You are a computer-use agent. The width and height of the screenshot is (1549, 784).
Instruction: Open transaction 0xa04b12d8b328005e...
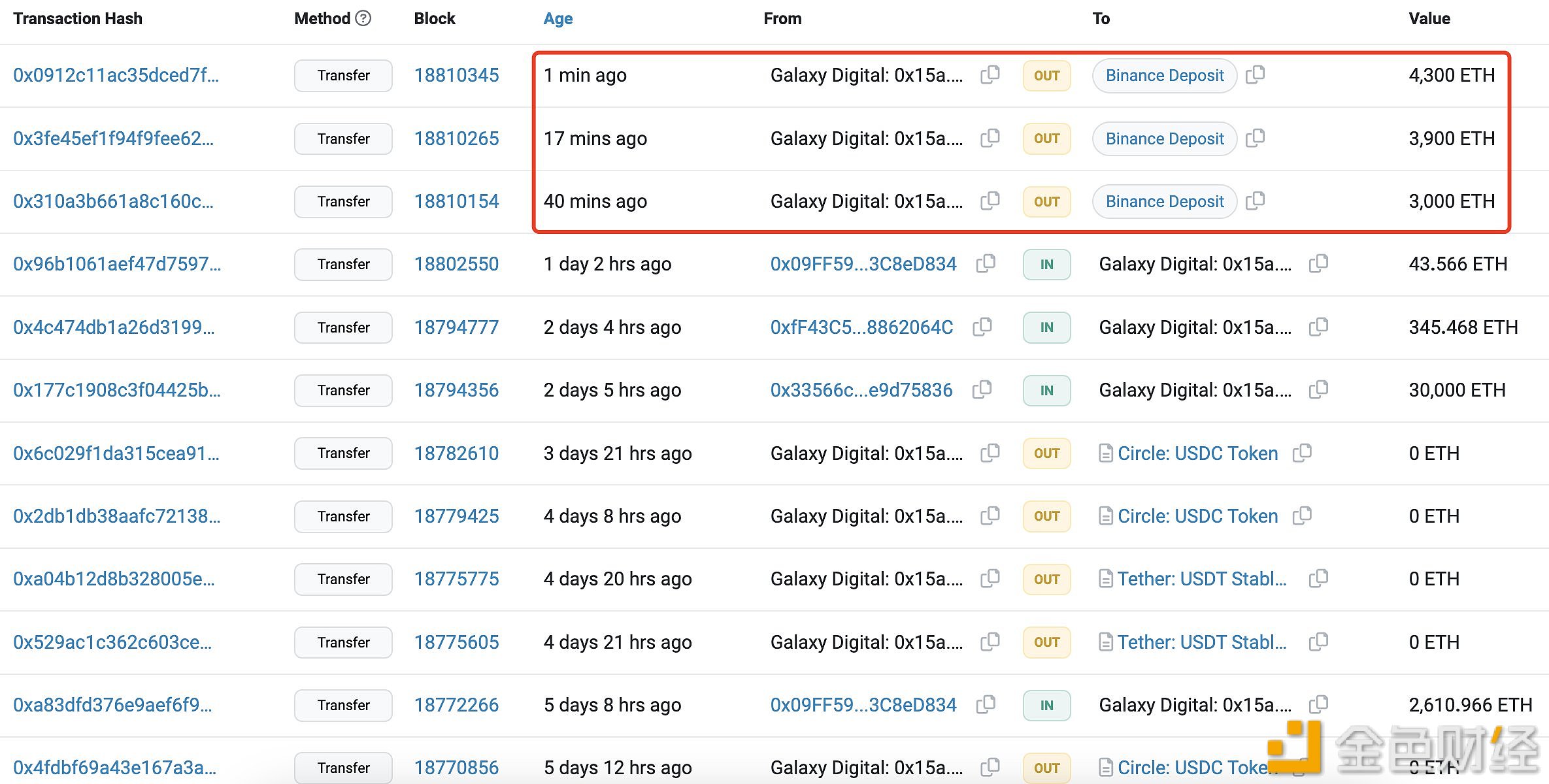coord(114,579)
